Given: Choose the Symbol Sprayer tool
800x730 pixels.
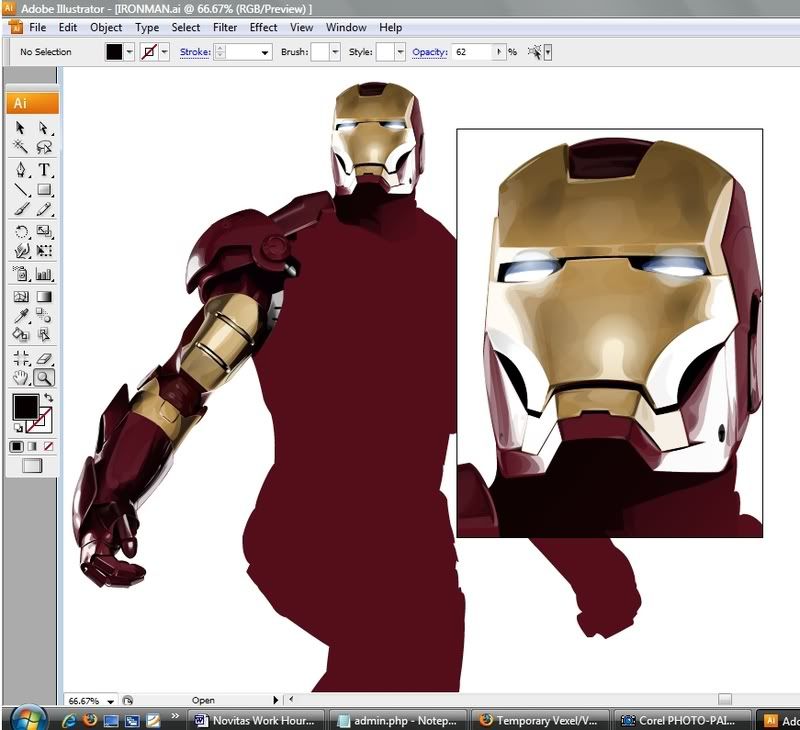Looking at the screenshot, I should (x=20, y=274).
